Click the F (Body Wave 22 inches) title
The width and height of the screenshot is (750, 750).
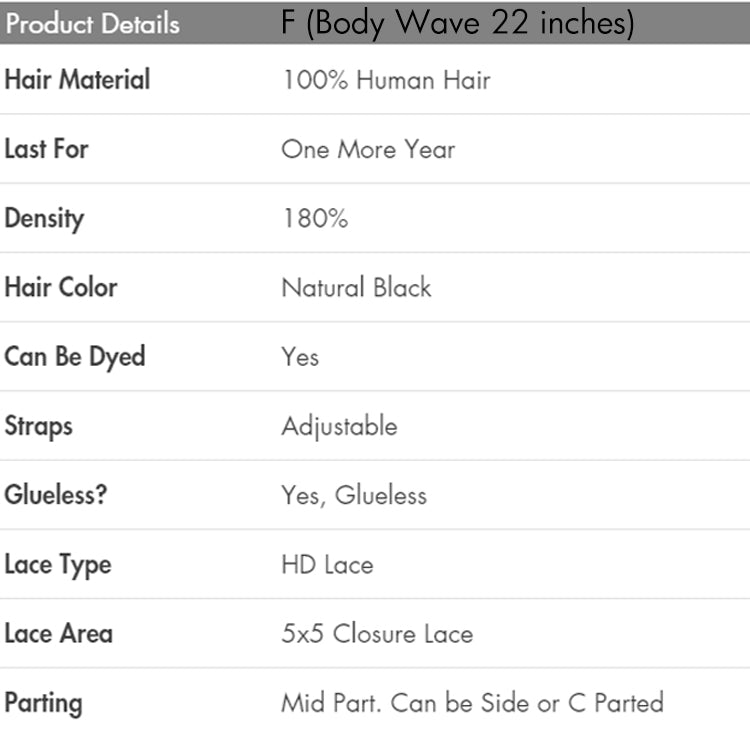click(457, 22)
